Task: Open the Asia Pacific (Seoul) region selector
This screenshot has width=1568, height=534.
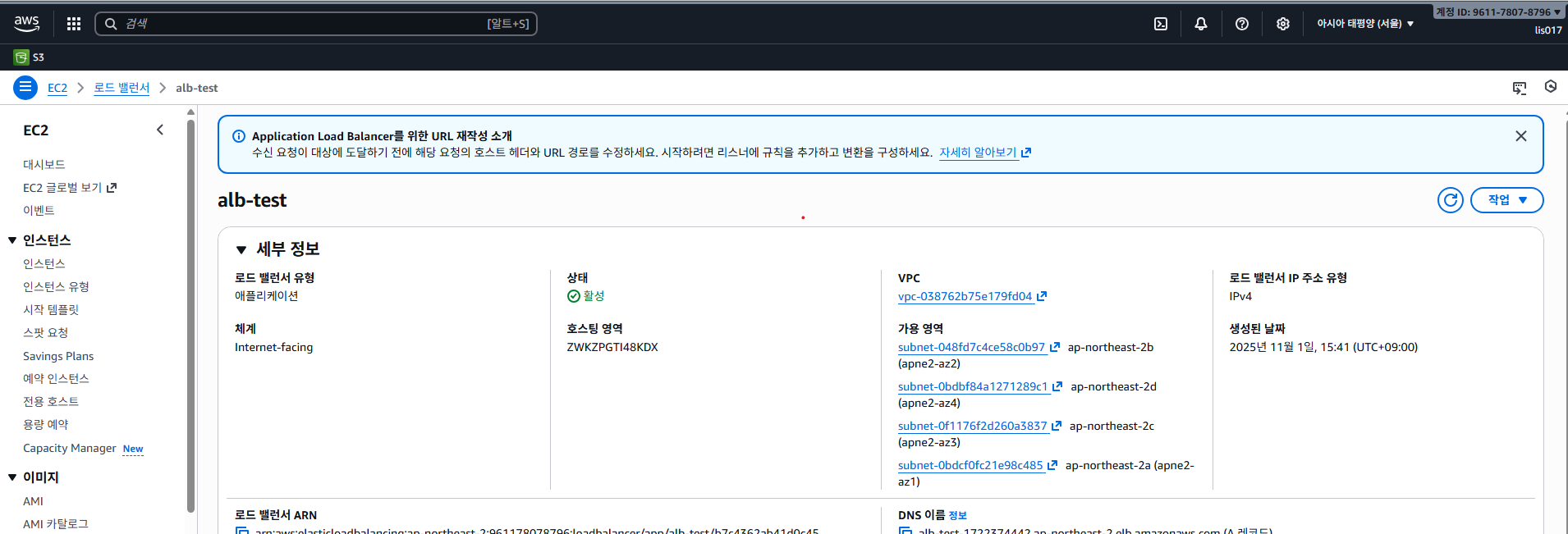Action: tap(1365, 24)
